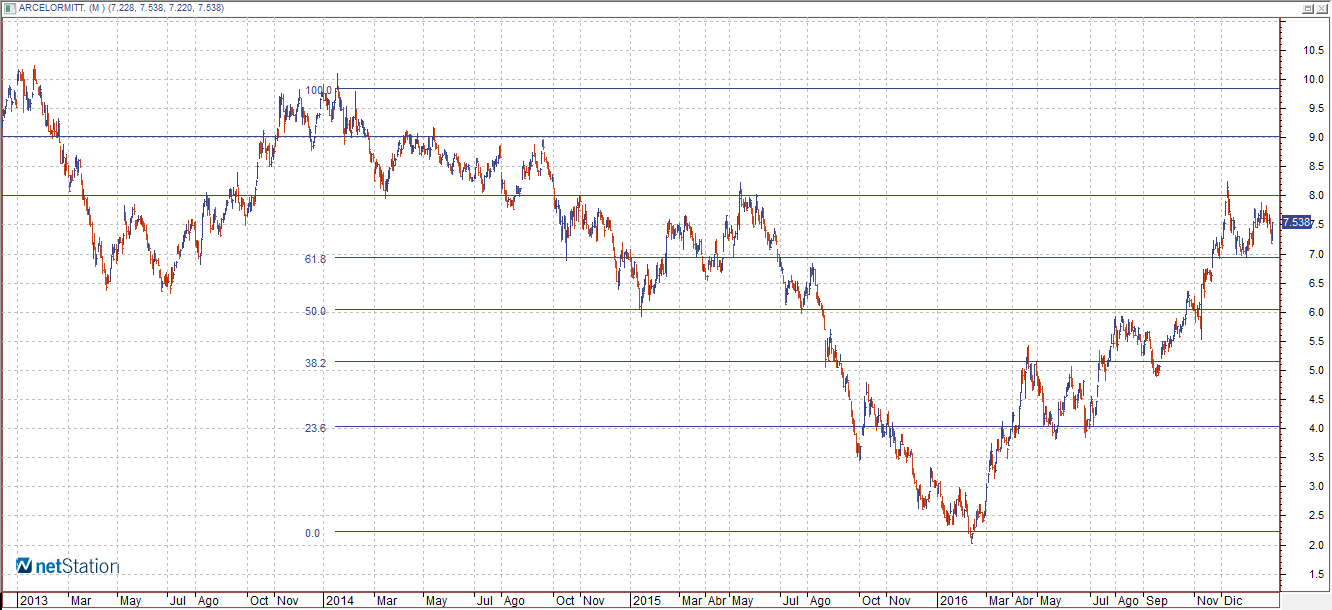
Task: Click the netStation logo
Action: pyautogui.click(x=68, y=567)
